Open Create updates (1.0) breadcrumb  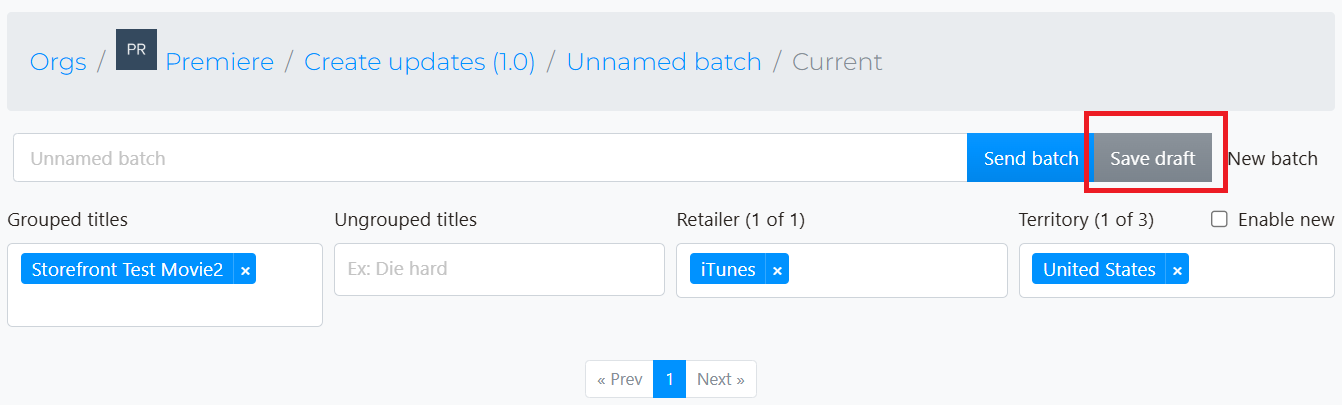point(420,62)
